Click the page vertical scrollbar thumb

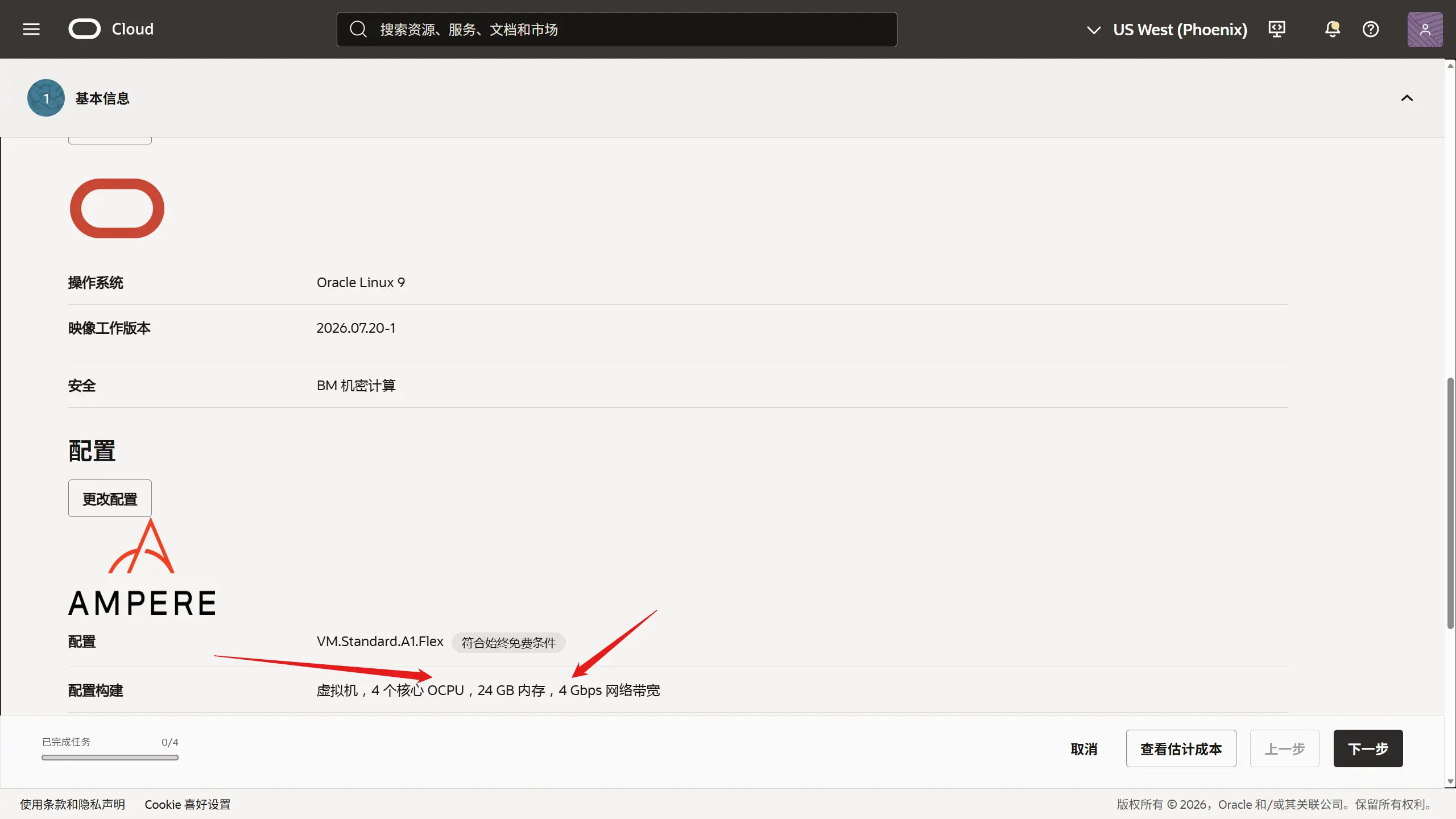pos(1450,503)
